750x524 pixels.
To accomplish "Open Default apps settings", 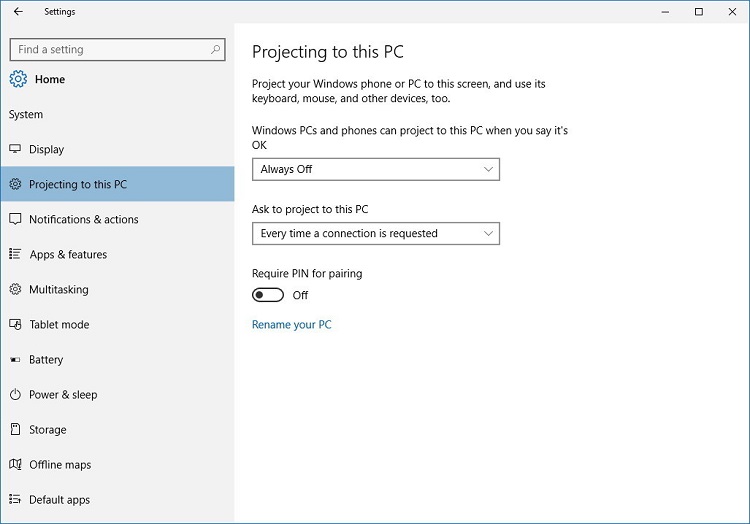I will click(x=118, y=500).
